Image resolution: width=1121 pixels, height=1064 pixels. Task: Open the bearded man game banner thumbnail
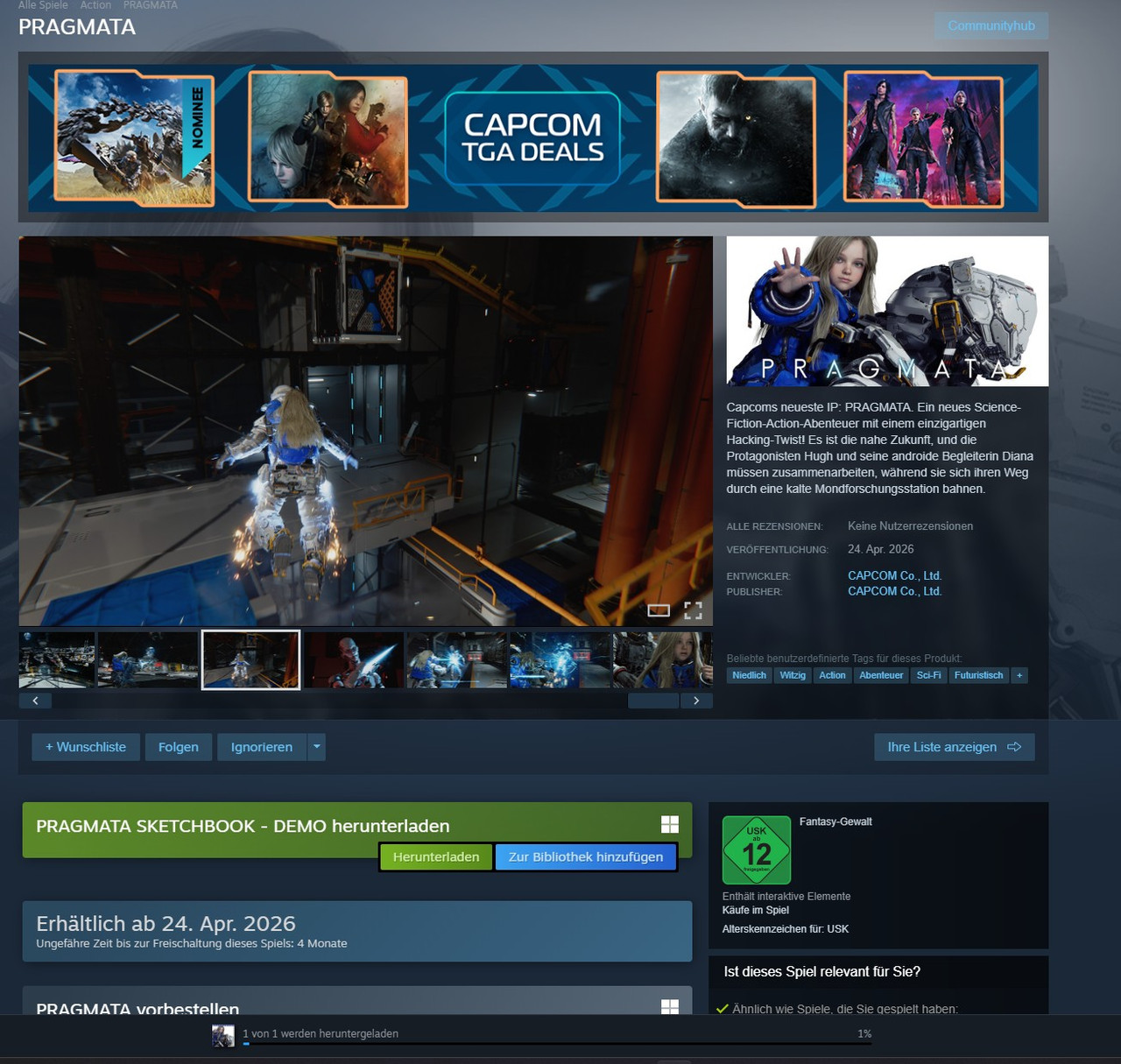tap(737, 140)
